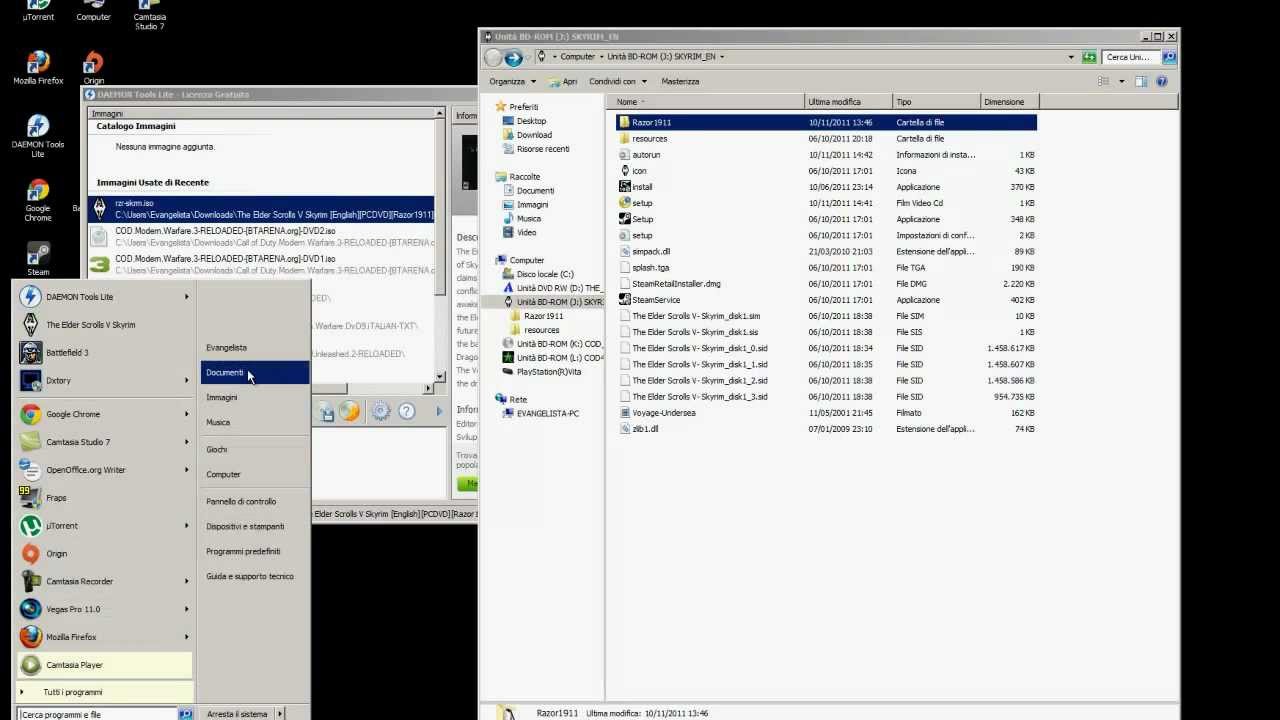Screen dimensions: 1280x720
Task: Launch The Elder Scrolls V Skyrim from Start menu
Action: click(104, 325)
